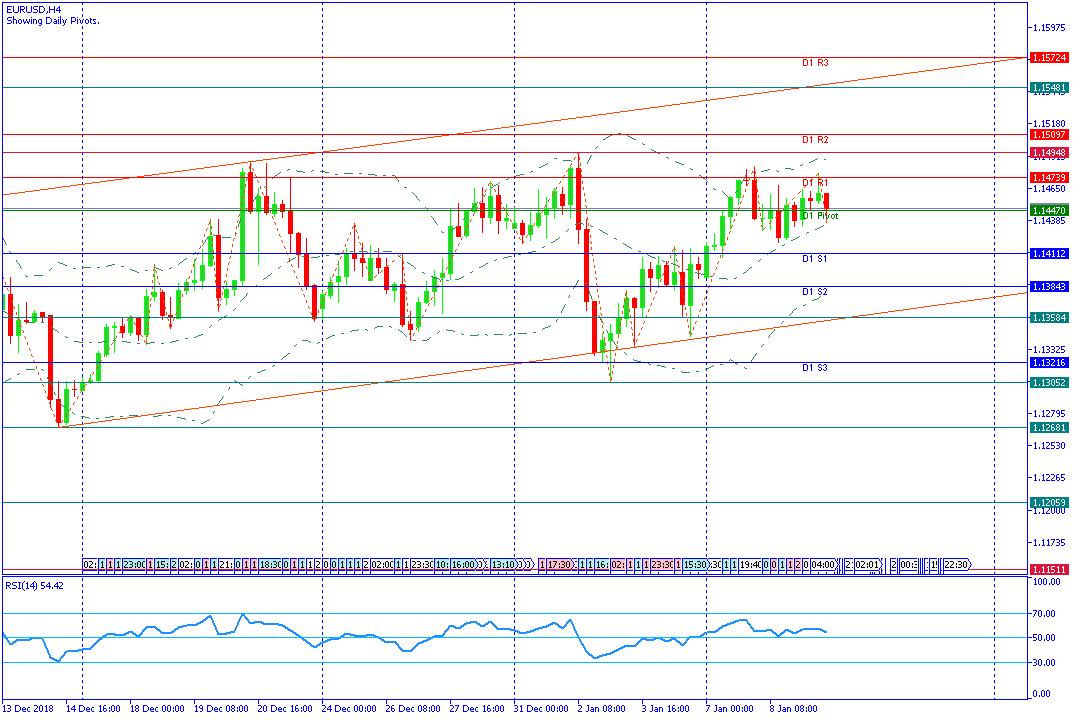Select the 1.13216 blue S3 price label
The height and width of the screenshot is (720, 1080).
[1049, 362]
